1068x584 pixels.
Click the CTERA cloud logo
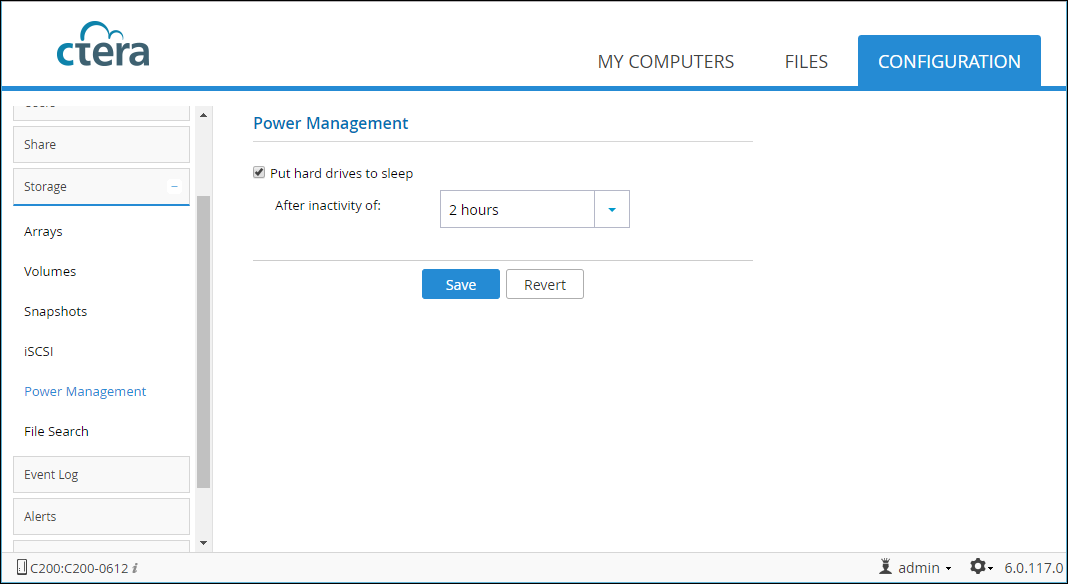103,44
